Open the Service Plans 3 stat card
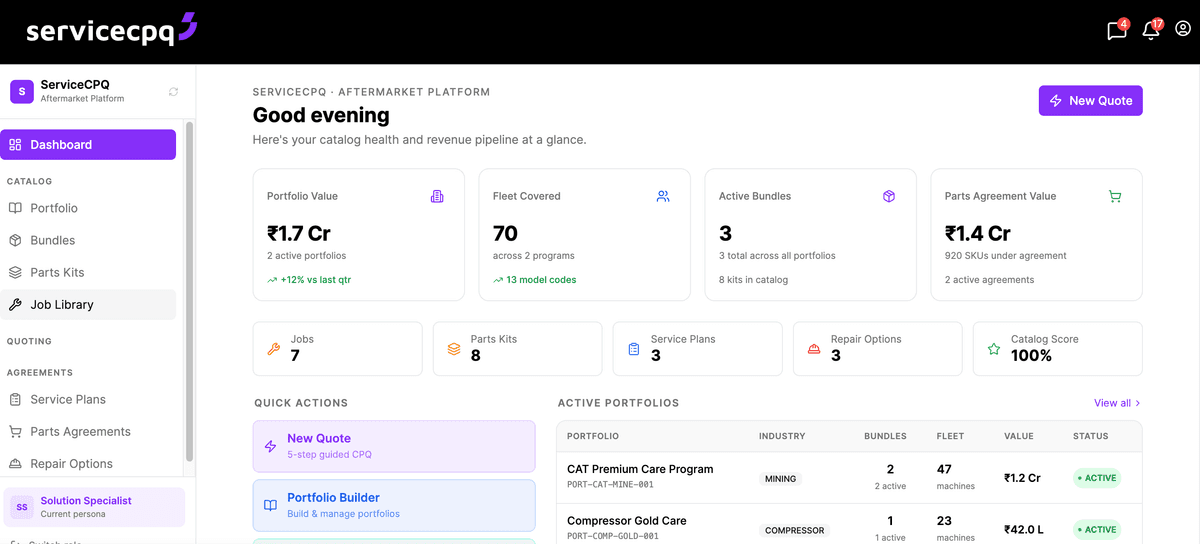This screenshot has width=1200, height=544. pos(698,348)
